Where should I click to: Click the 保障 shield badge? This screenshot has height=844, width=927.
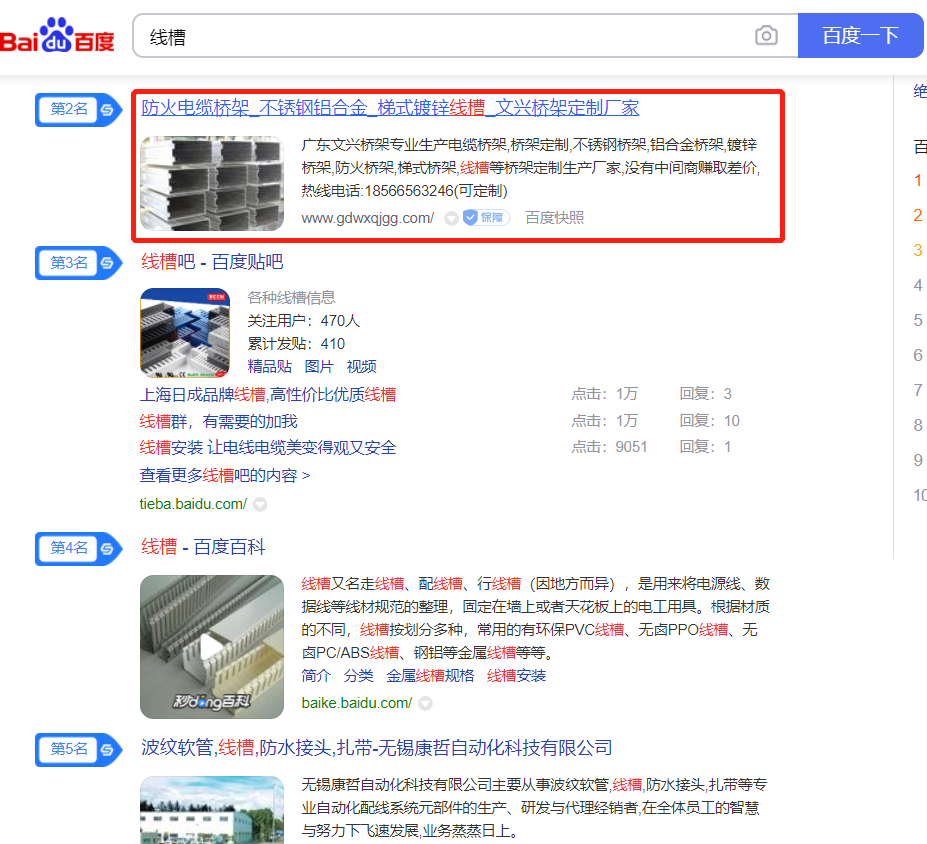pyautogui.click(x=485, y=218)
